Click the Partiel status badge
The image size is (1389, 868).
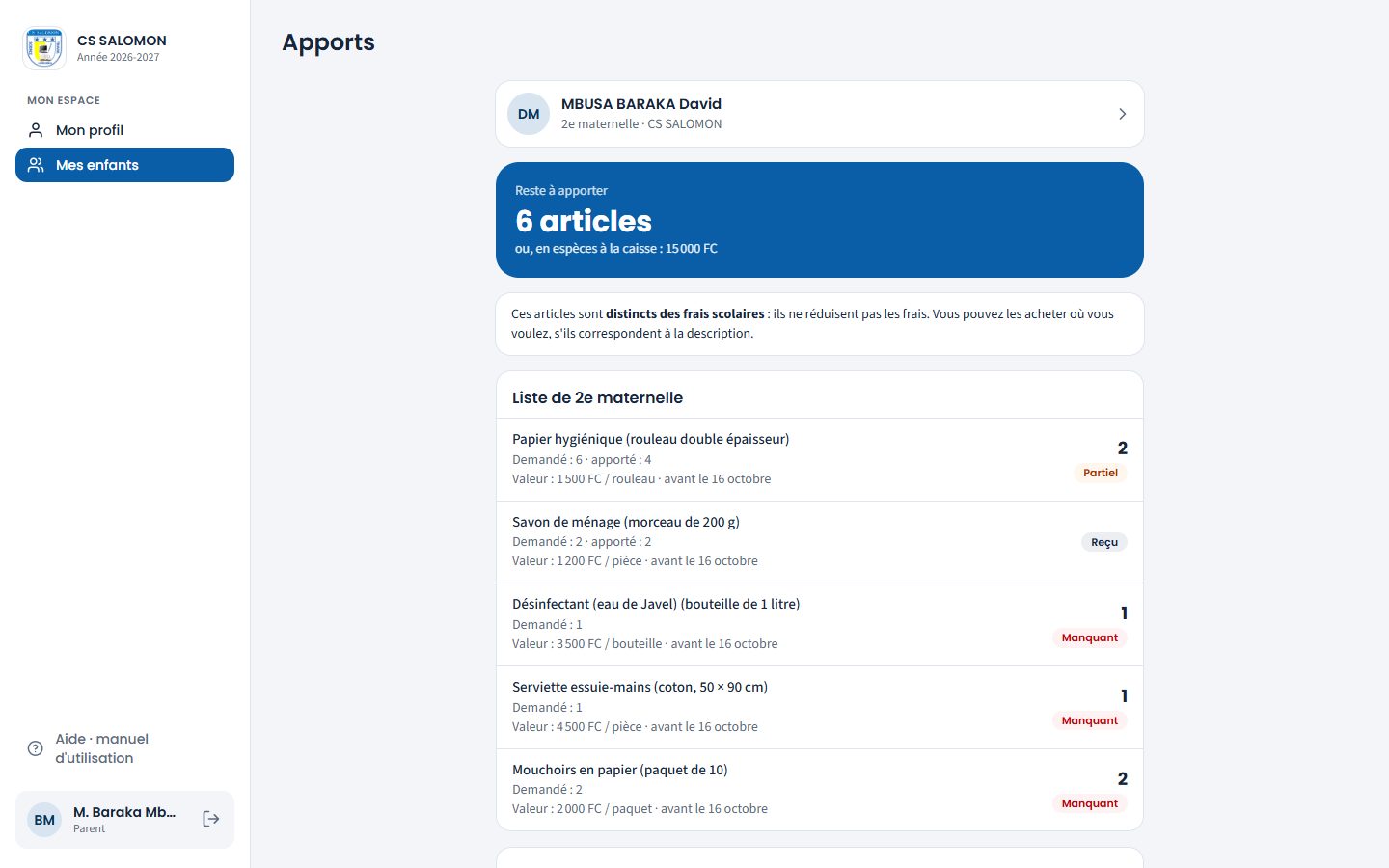pyautogui.click(x=1100, y=473)
